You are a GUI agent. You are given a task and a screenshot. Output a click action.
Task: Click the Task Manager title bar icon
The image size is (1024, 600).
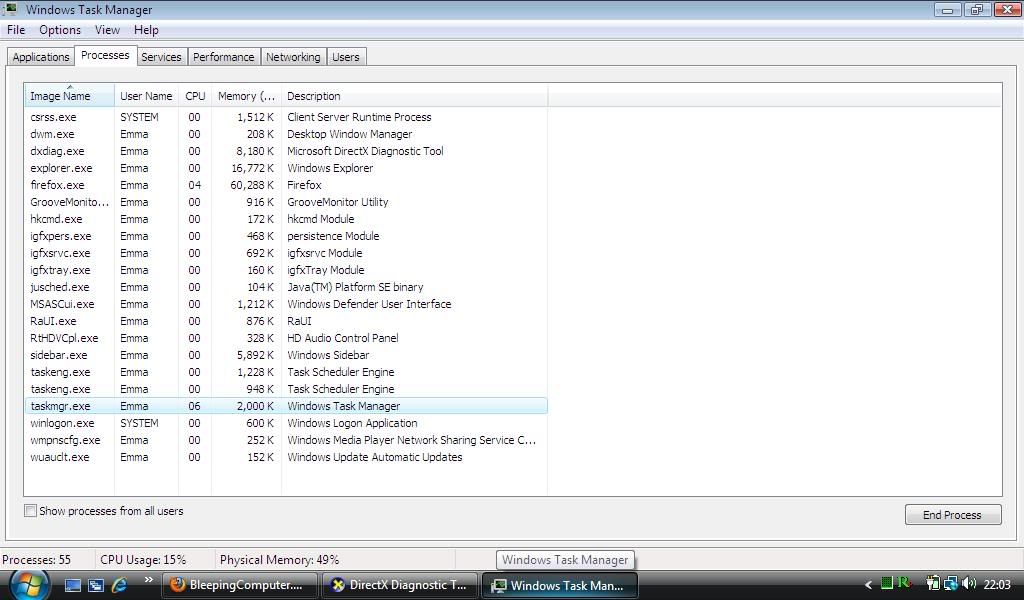[10, 9]
